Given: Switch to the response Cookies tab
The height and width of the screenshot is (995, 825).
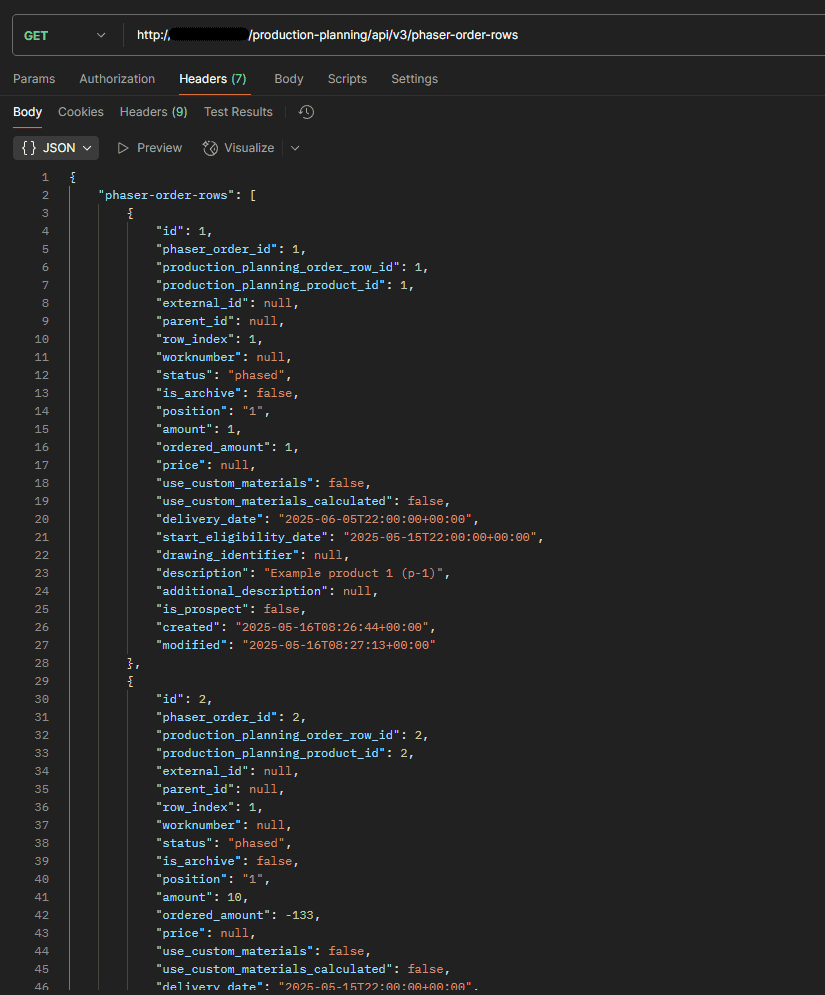Looking at the screenshot, I should tap(81, 112).
